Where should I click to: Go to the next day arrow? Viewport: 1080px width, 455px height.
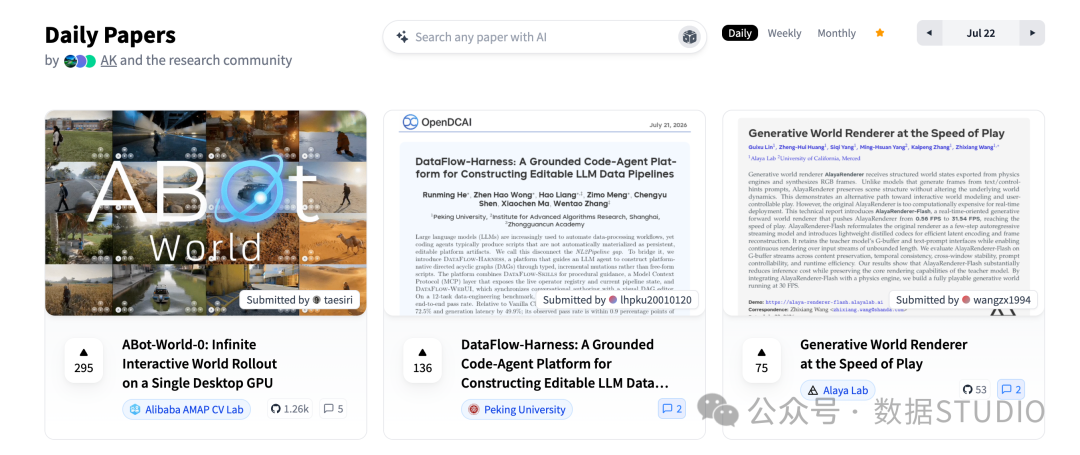[x=1032, y=33]
